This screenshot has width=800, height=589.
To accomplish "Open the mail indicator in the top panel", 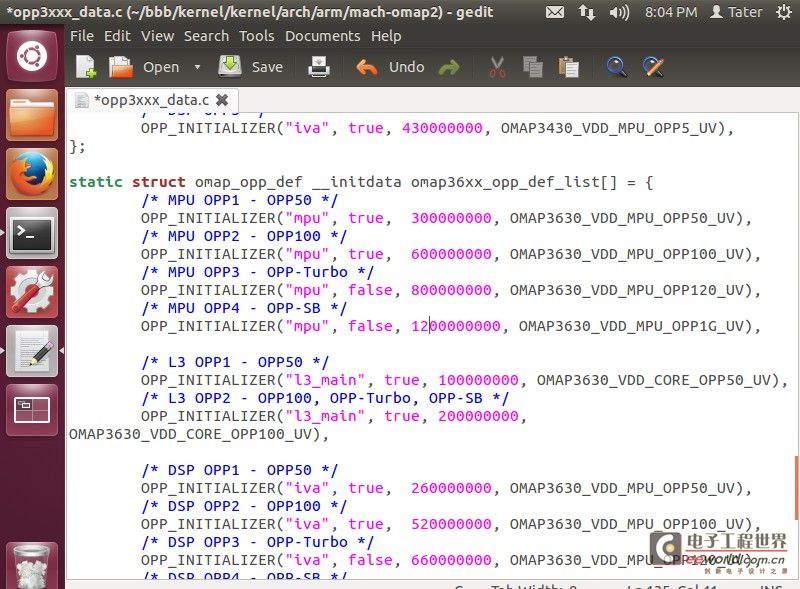I will [555, 12].
